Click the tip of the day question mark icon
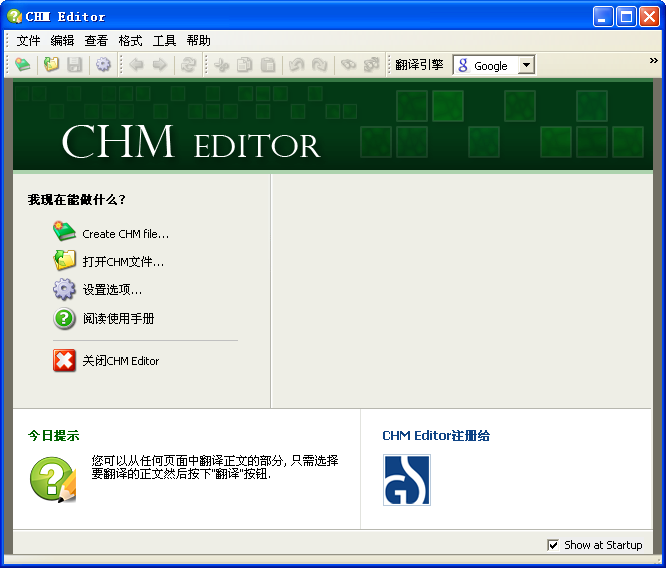Viewport: 666px width, 568px height. coord(53,479)
